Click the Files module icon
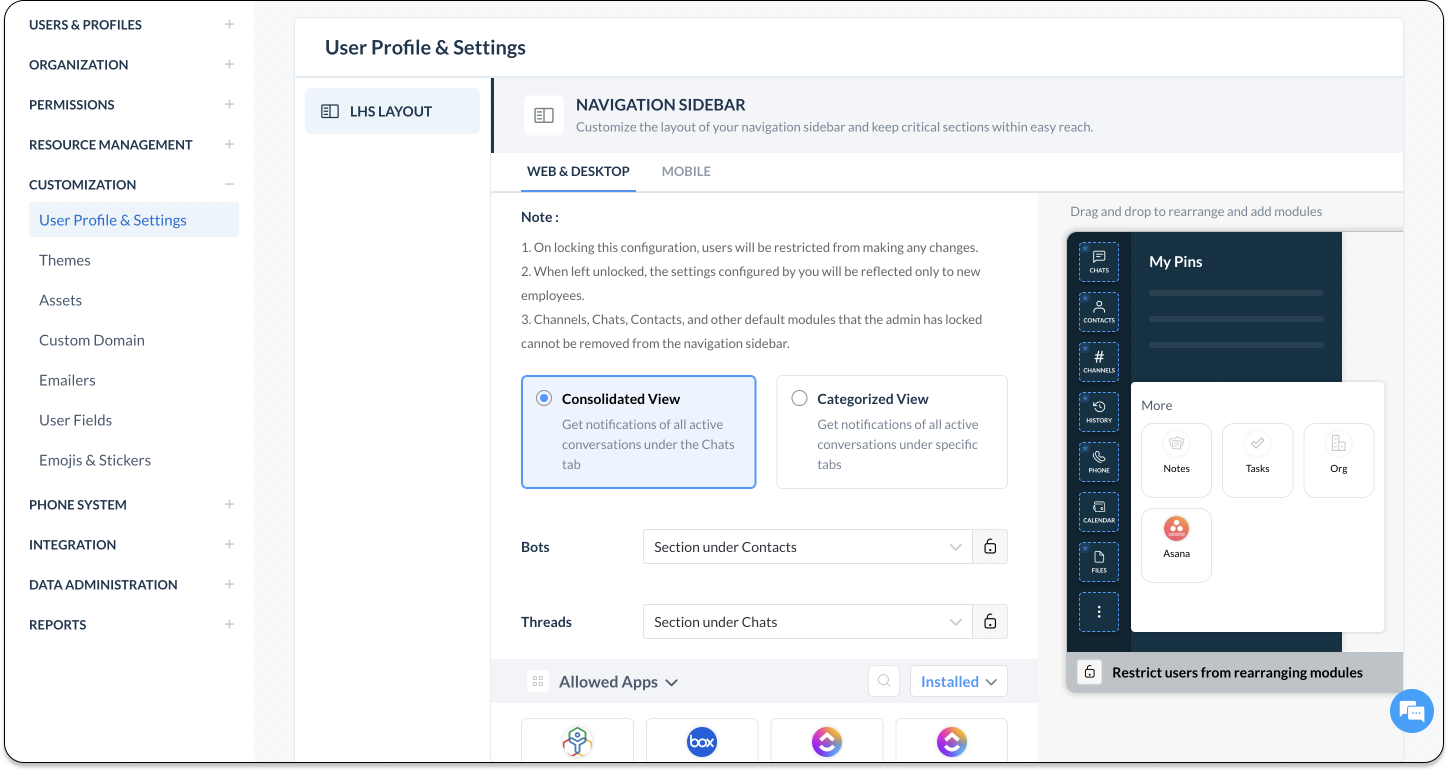Image resolution: width=1448 pixels, height=771 pixels. click(x=1099, y=562)
